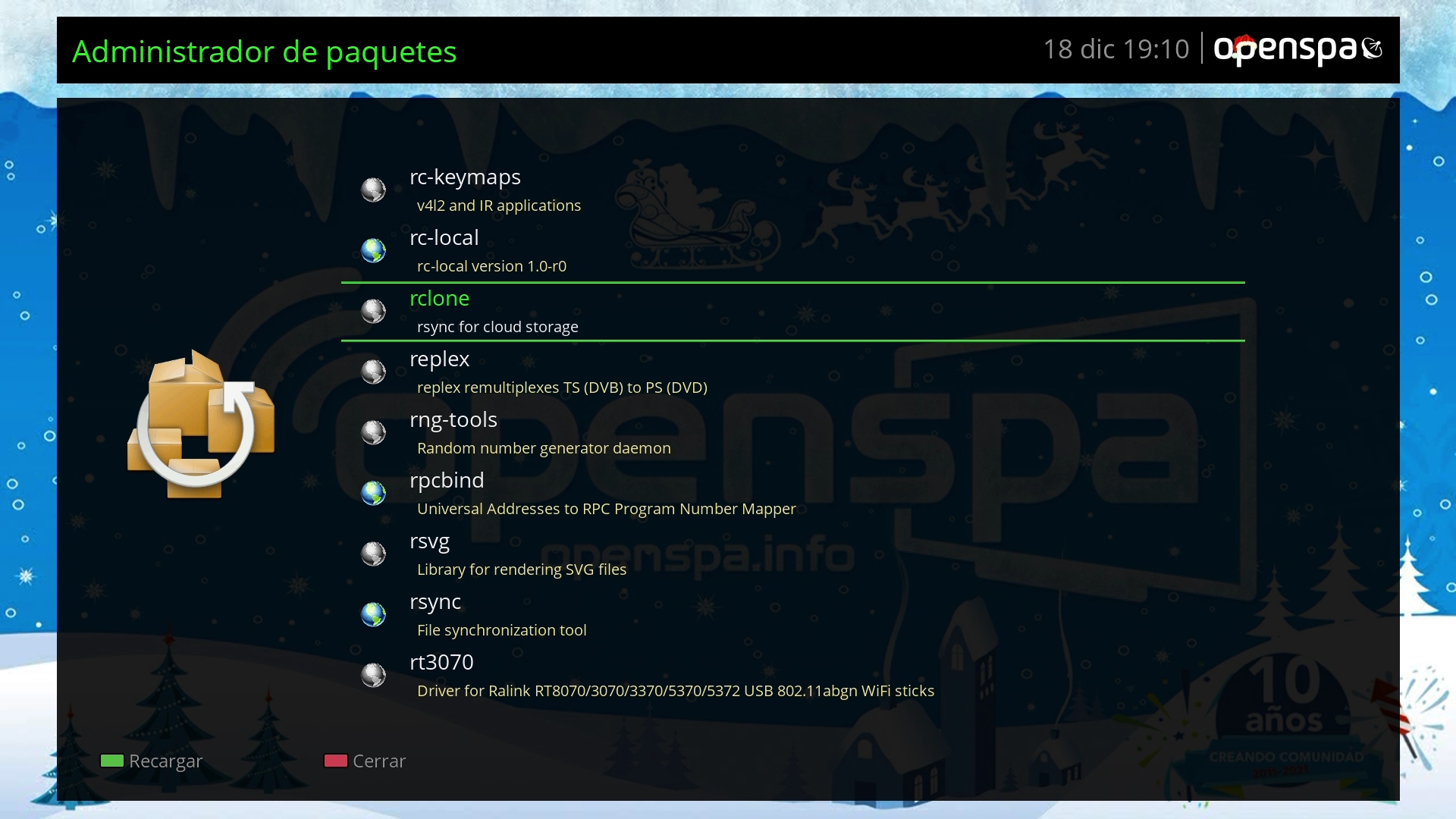The height and width of the screenshot is (819, 1456).
Task: Click the blue globe icon beside rc-local
Action: point(373,250)
